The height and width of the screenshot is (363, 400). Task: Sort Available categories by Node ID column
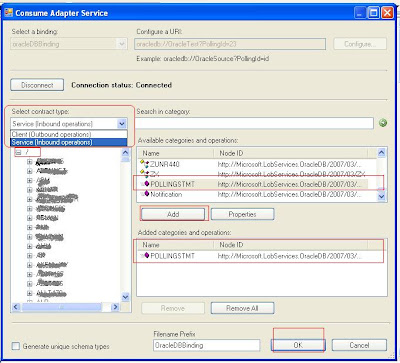291,153
